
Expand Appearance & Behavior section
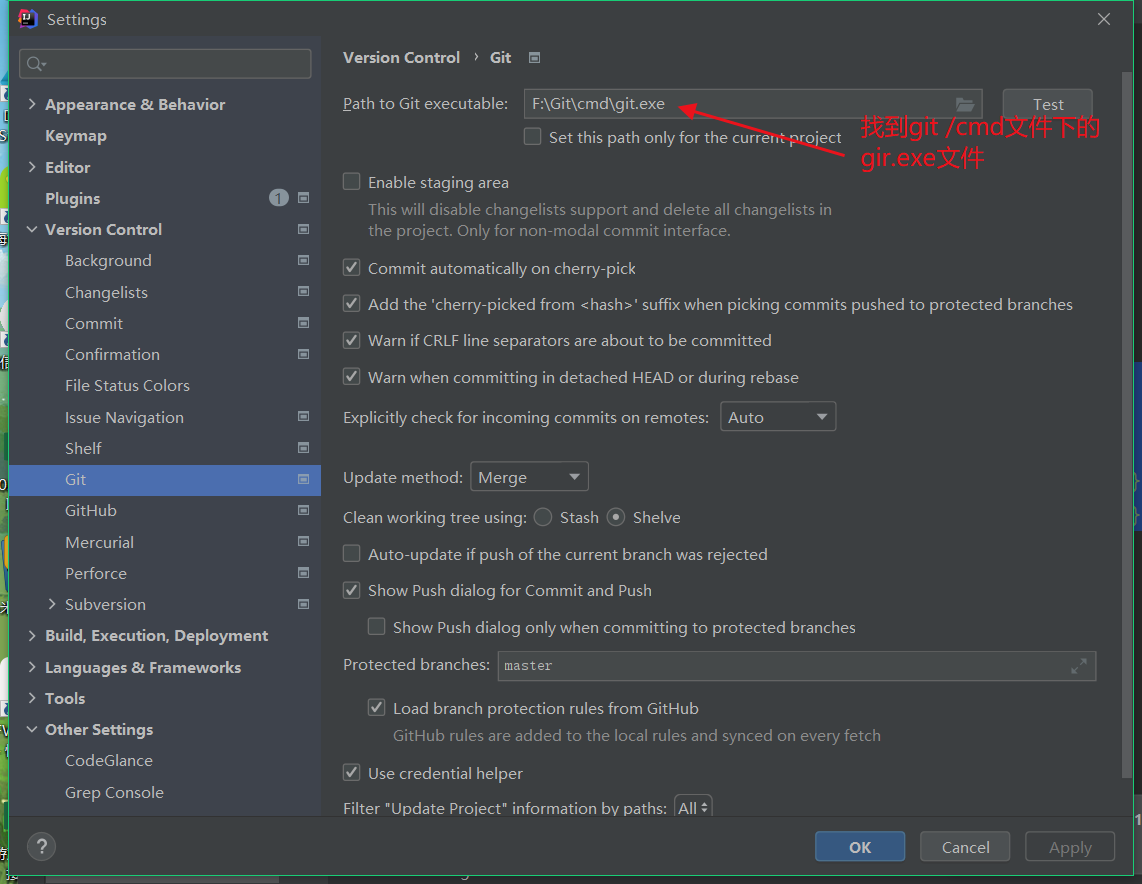(32, 104)
